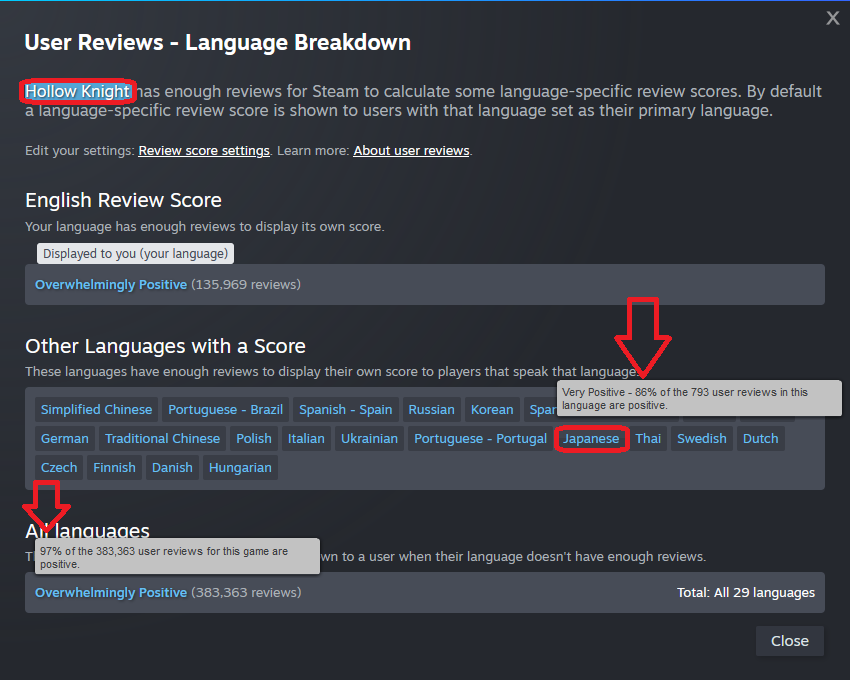Click the 'English Review Score' heading

click(124, 201)
